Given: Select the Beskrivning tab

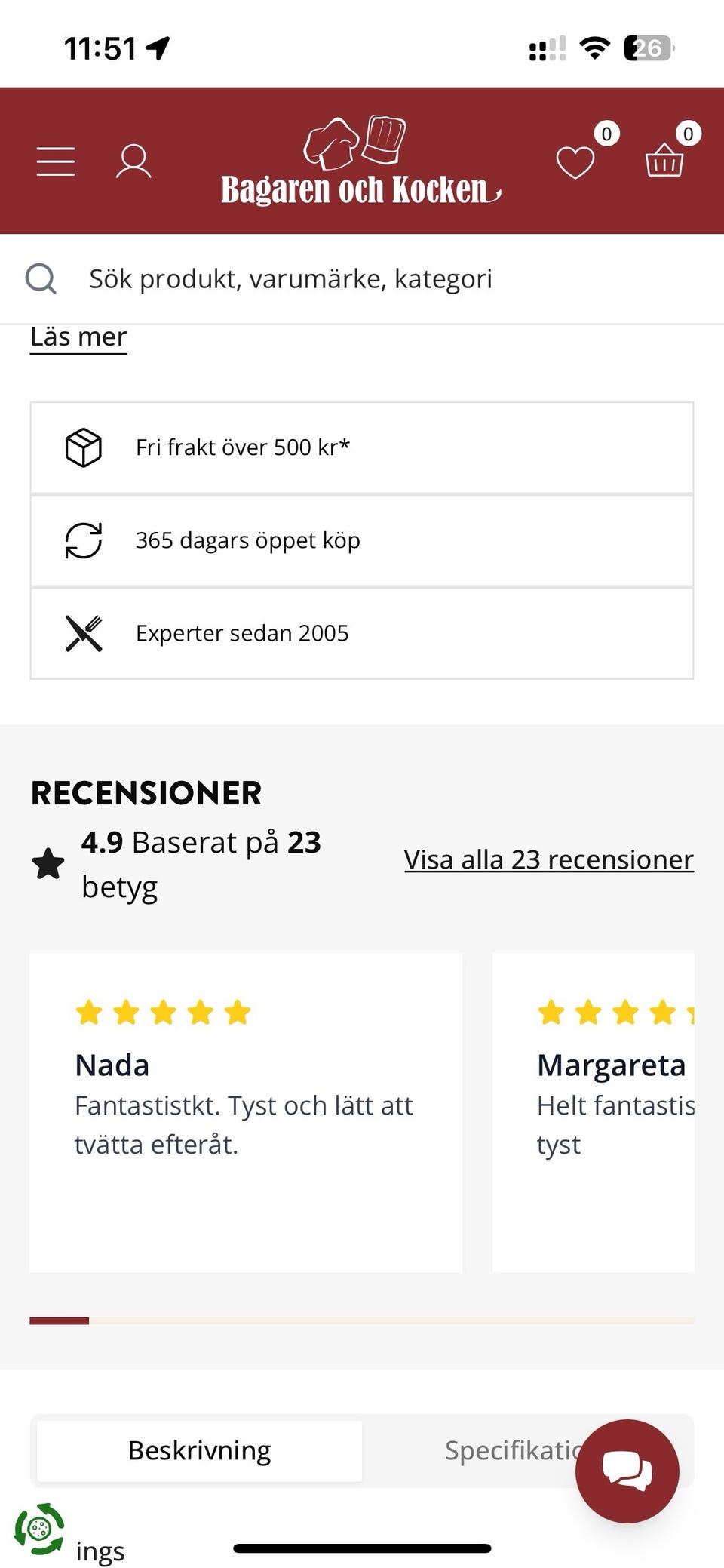Looking at the screenshot, I should pos(199,1450).
